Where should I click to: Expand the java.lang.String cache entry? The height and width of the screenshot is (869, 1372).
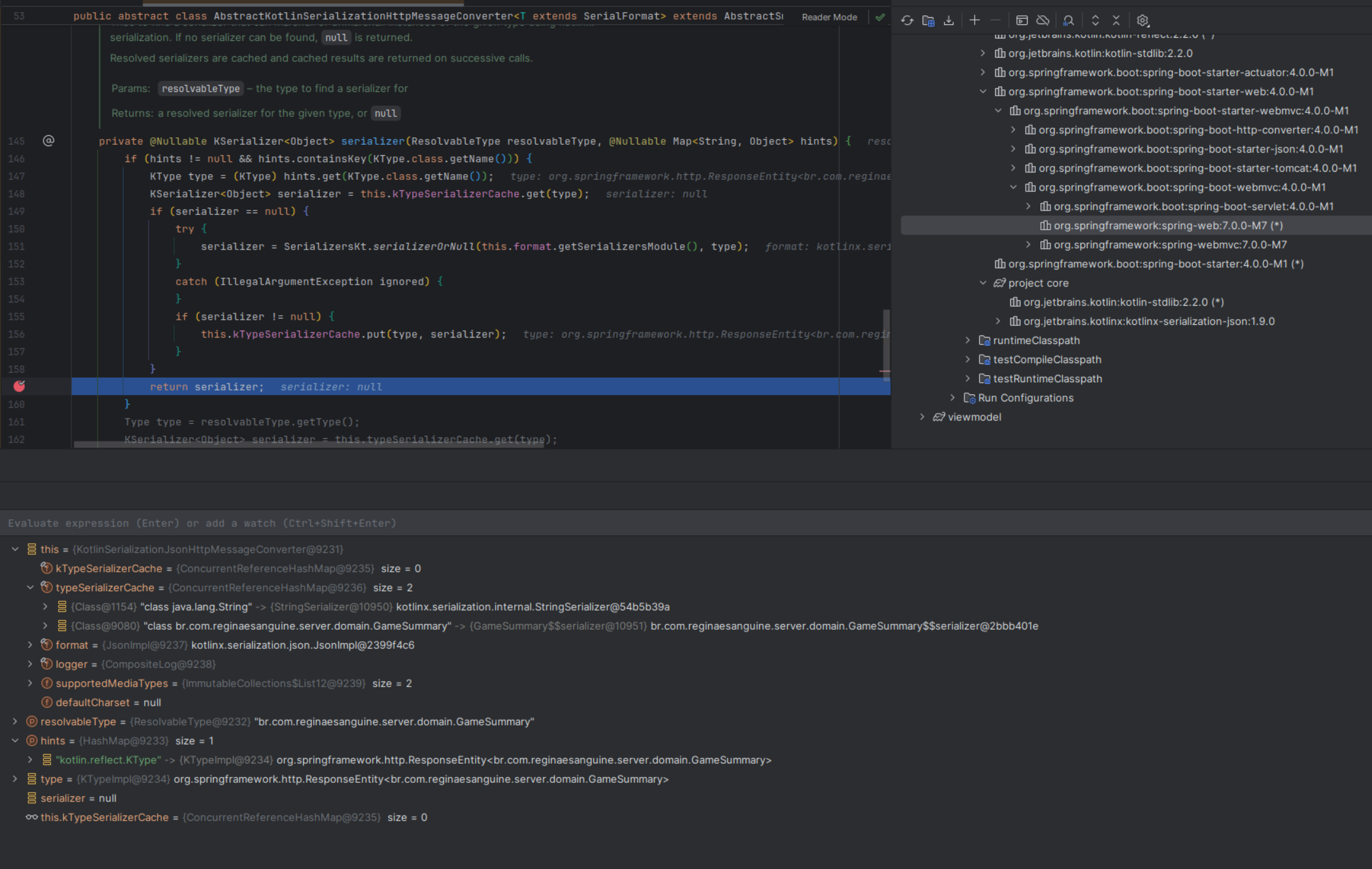(x=45, y=606)
